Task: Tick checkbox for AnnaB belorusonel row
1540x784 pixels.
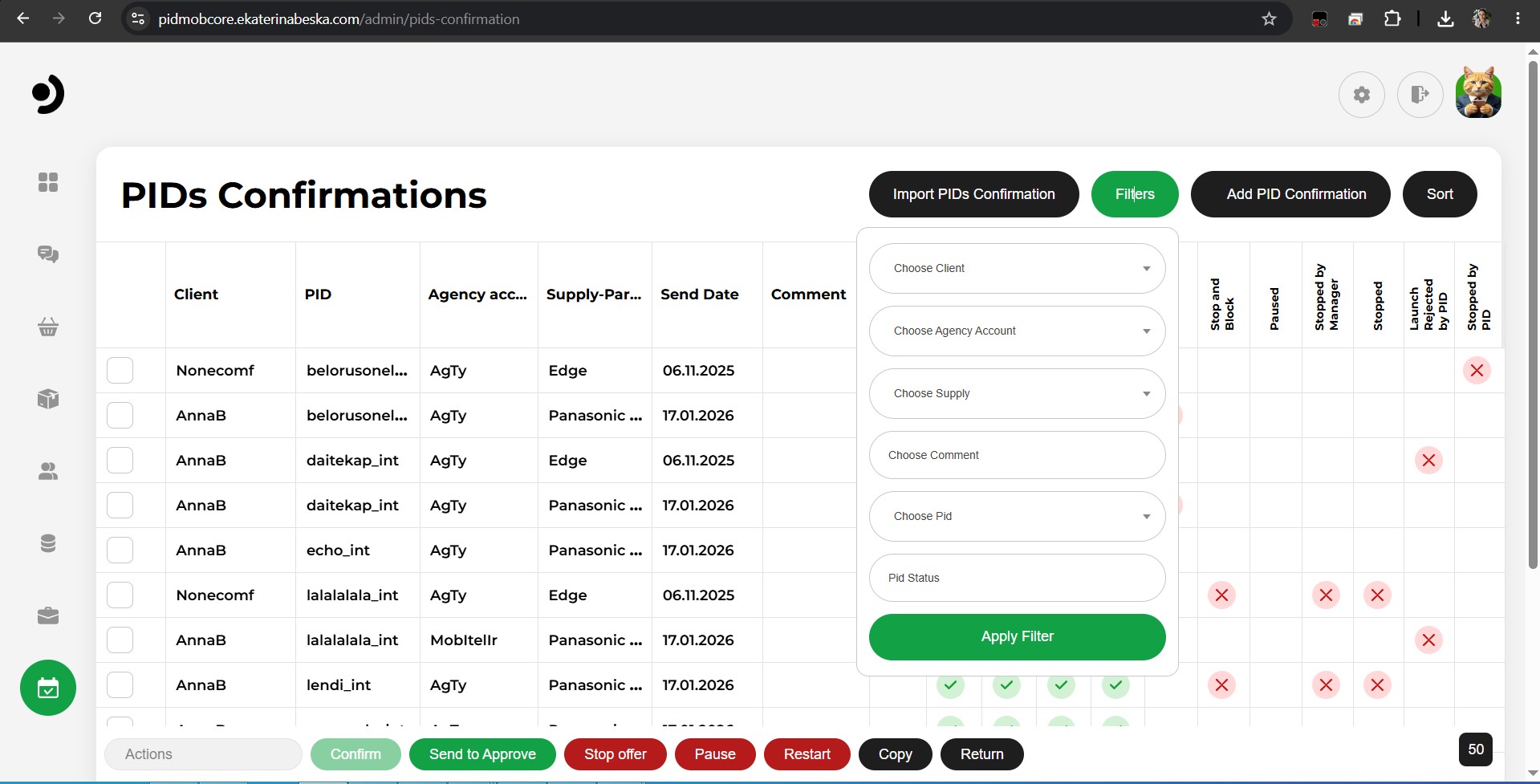Action: tap(120, 416)
